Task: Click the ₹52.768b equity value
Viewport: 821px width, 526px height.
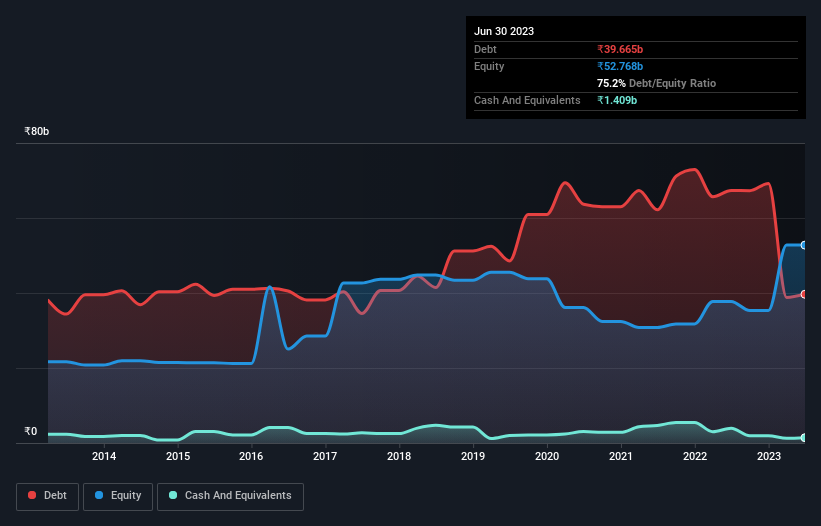Action: point(620,66)
